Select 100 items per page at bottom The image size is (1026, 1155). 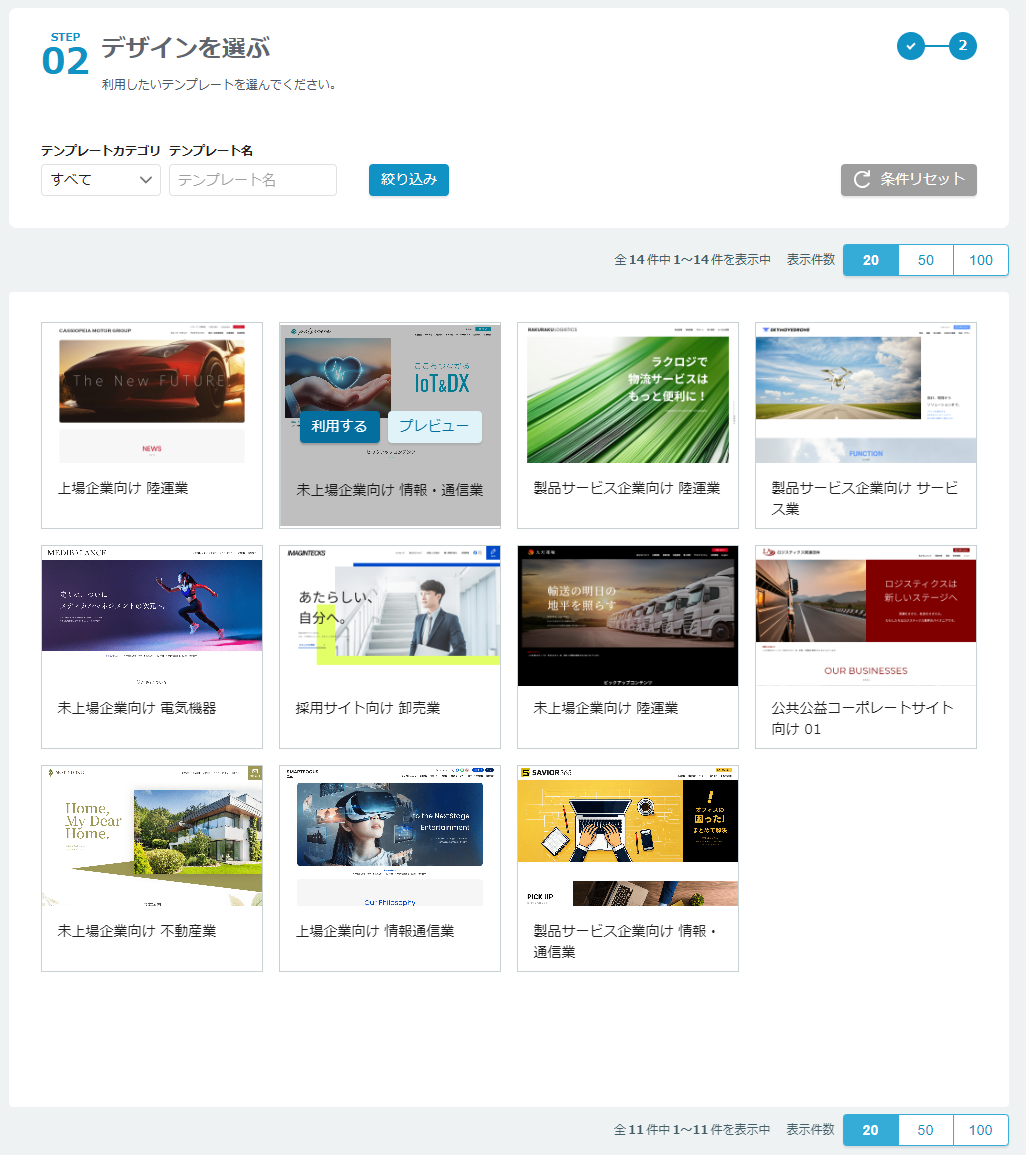[x=981, y=1130]
